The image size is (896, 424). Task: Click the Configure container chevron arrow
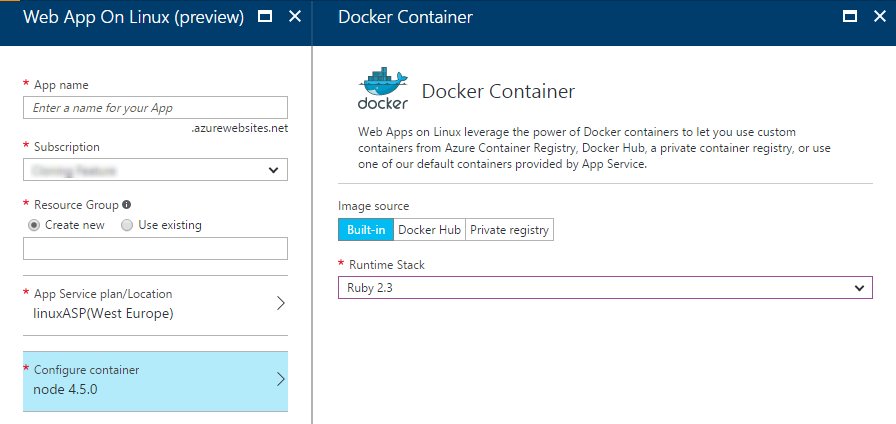coord(280,379)
